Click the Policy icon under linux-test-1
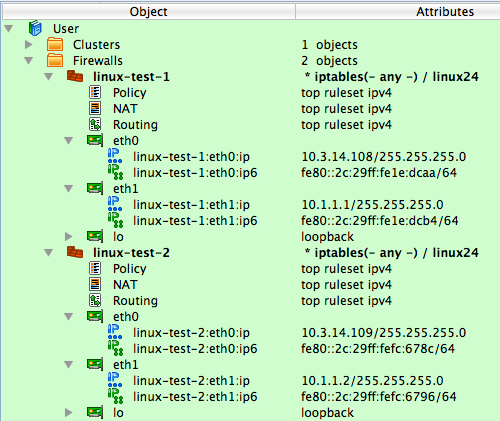Screen dimensions: 500x421 (95, 92)
